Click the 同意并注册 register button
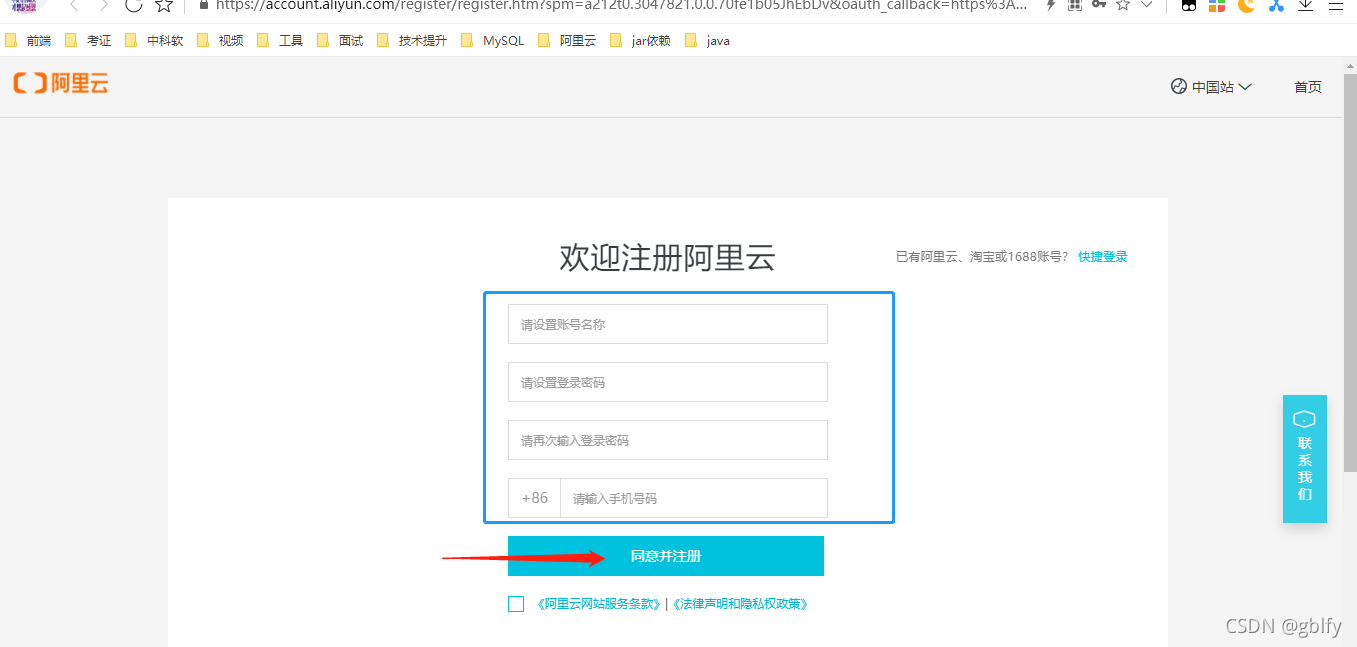 (x=666, y=556)
